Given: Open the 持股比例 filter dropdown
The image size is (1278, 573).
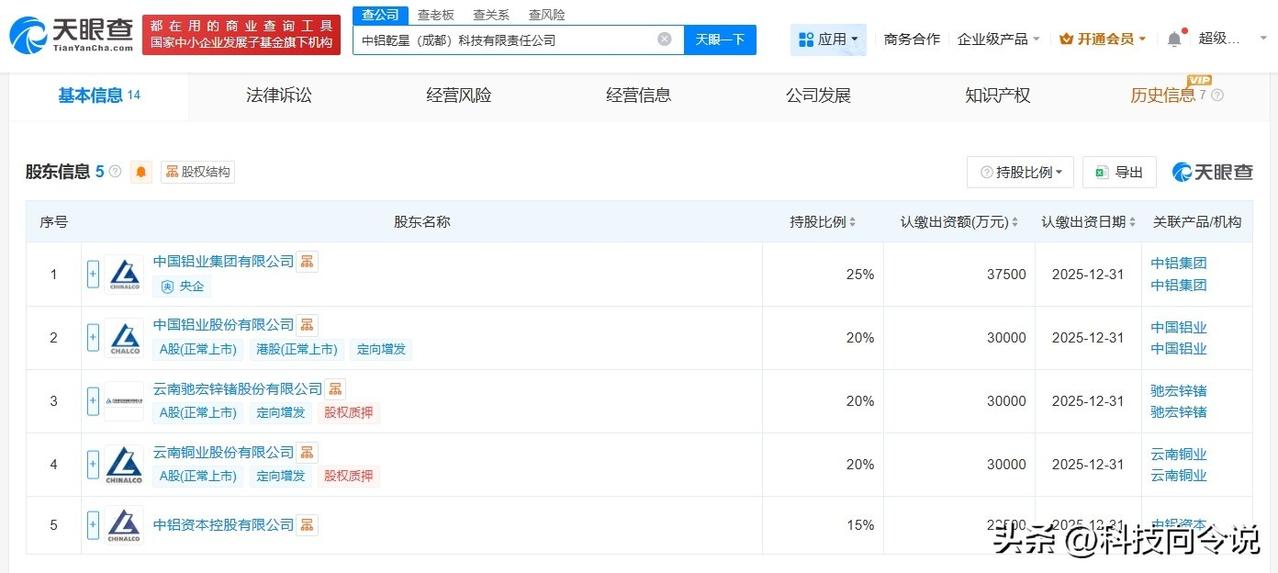Looking at the screenshot, I should coord(1020,172).
